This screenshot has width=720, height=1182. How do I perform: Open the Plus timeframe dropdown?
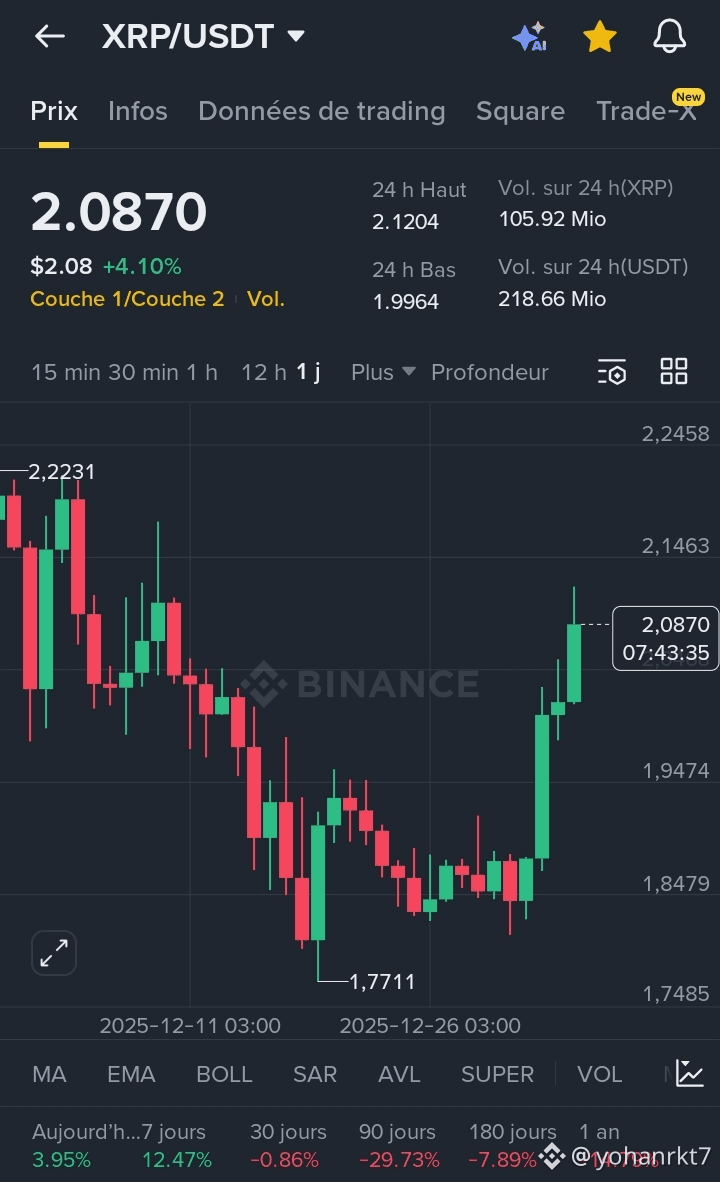383,372
